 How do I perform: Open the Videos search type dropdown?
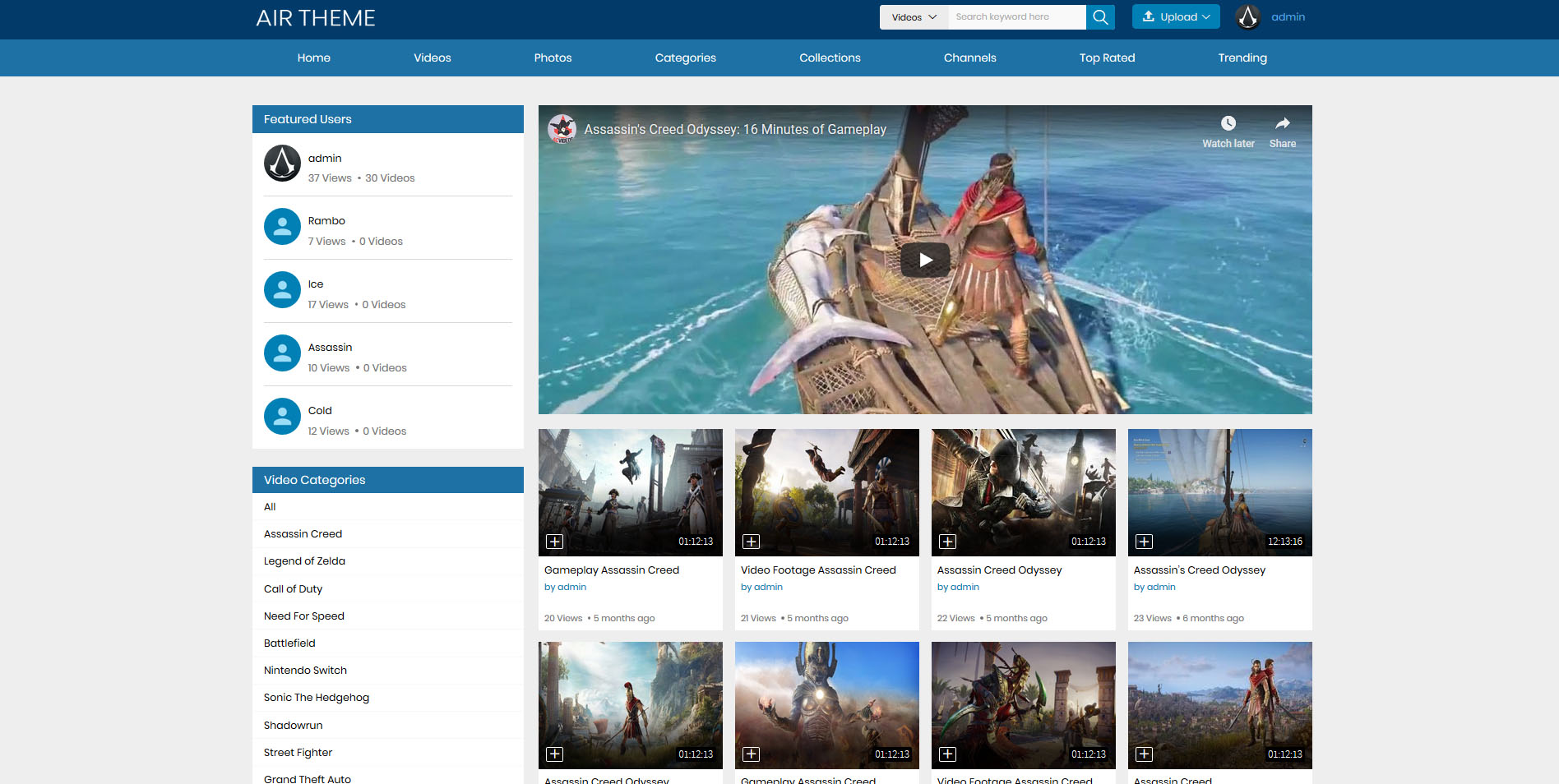[x=914, y=17]
